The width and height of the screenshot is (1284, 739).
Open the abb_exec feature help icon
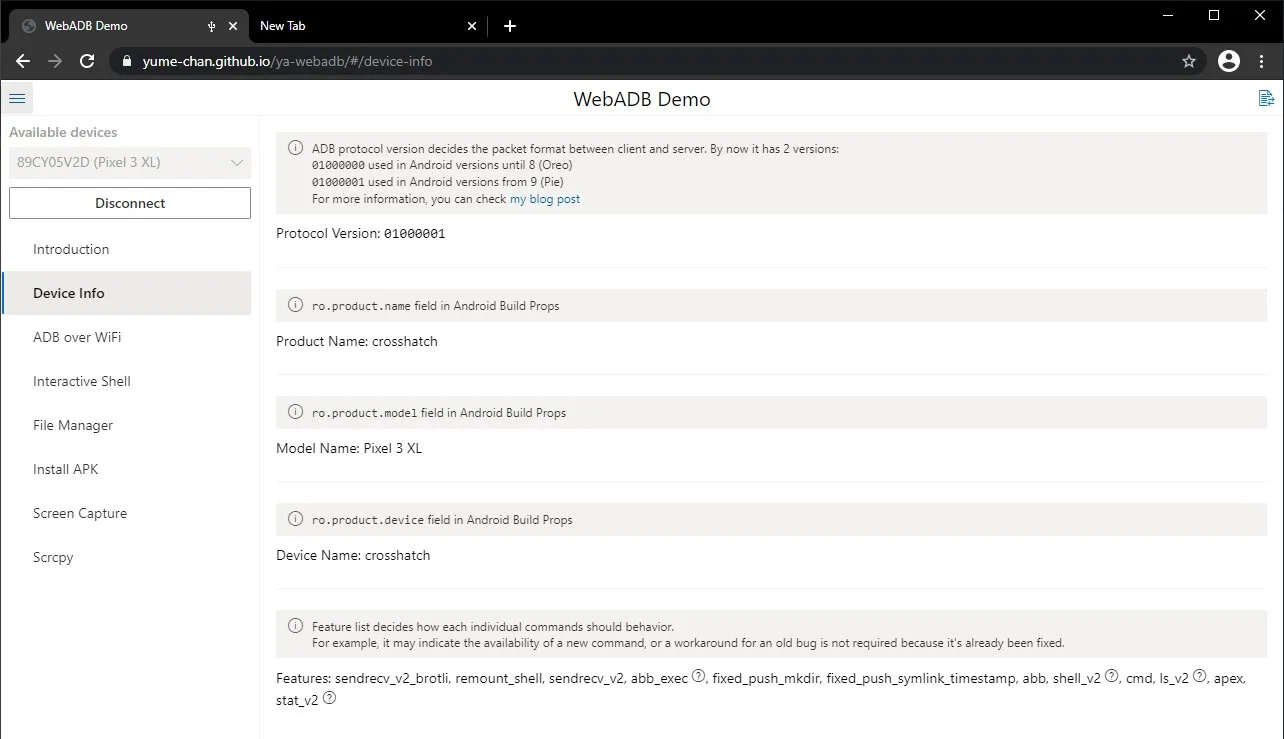point(699,675)
